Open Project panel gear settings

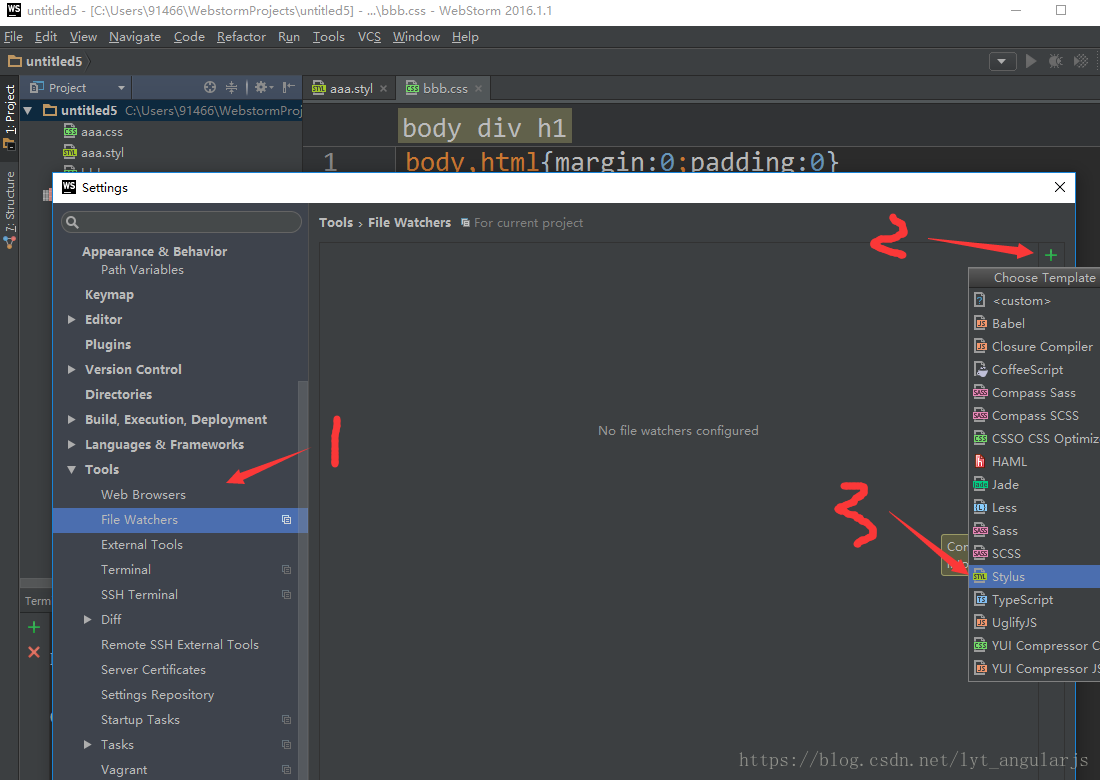point(263,87)
